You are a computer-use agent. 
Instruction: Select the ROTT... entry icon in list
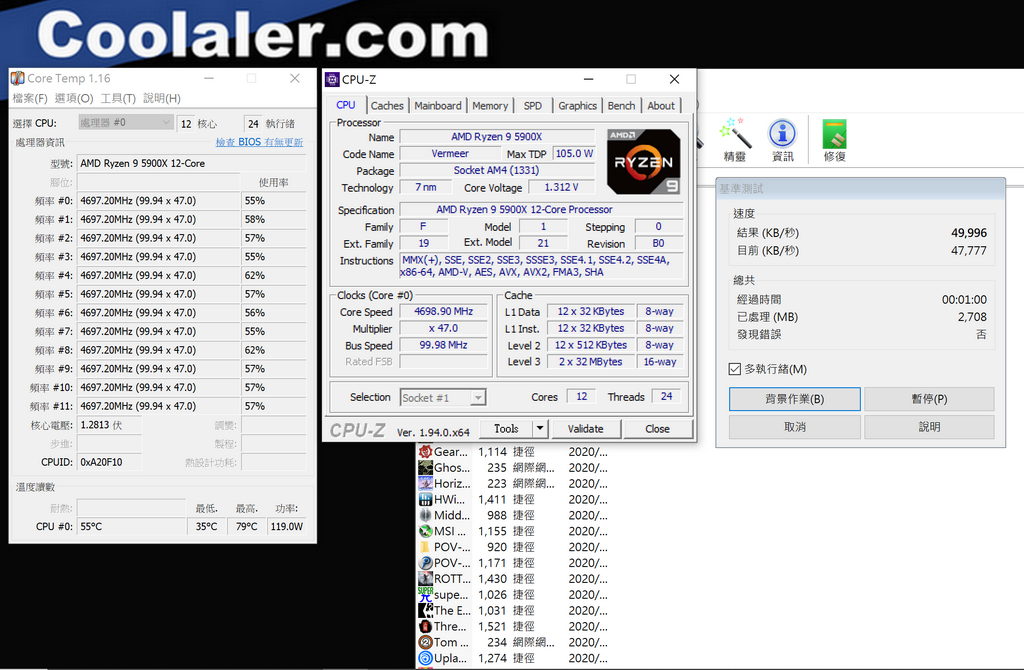pyautogui.click(x=425, y=579)
